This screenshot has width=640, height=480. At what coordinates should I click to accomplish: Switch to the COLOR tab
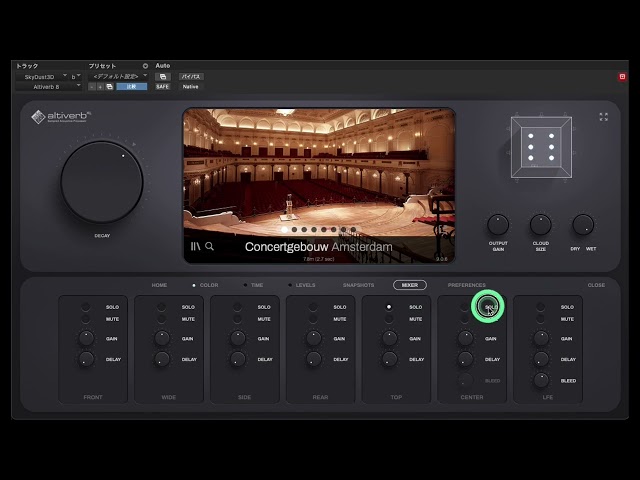click(209, 285)
